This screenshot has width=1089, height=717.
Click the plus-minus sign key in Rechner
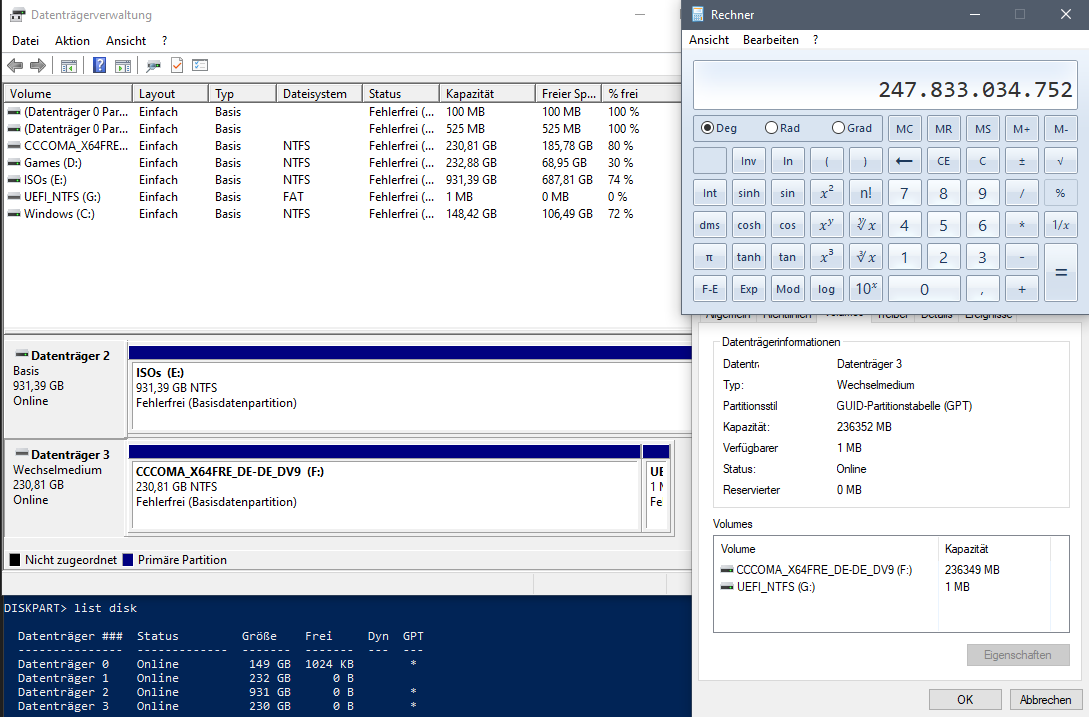1022,161
